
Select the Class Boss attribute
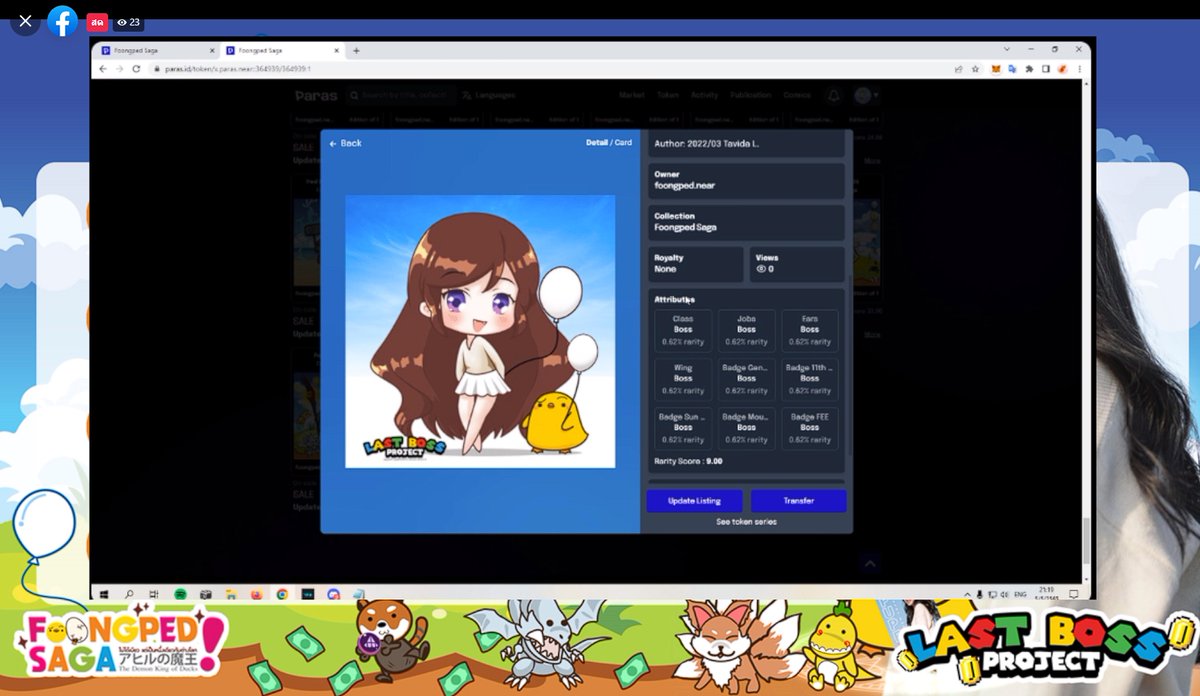[x=683, y=330]
